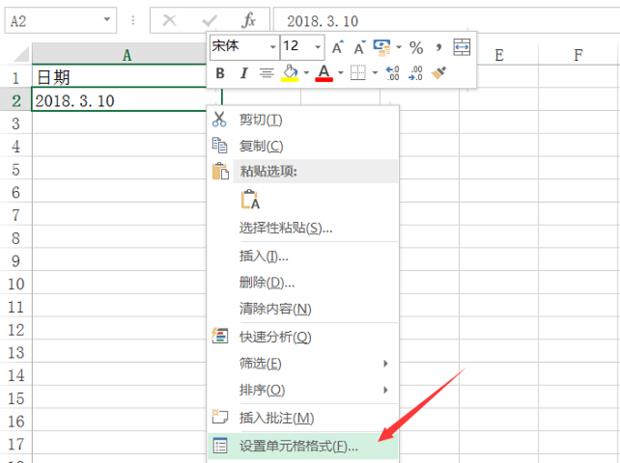Open the font size 12 dropdown
The width and height of the screenshot is (620, 463).
(318, 47)
